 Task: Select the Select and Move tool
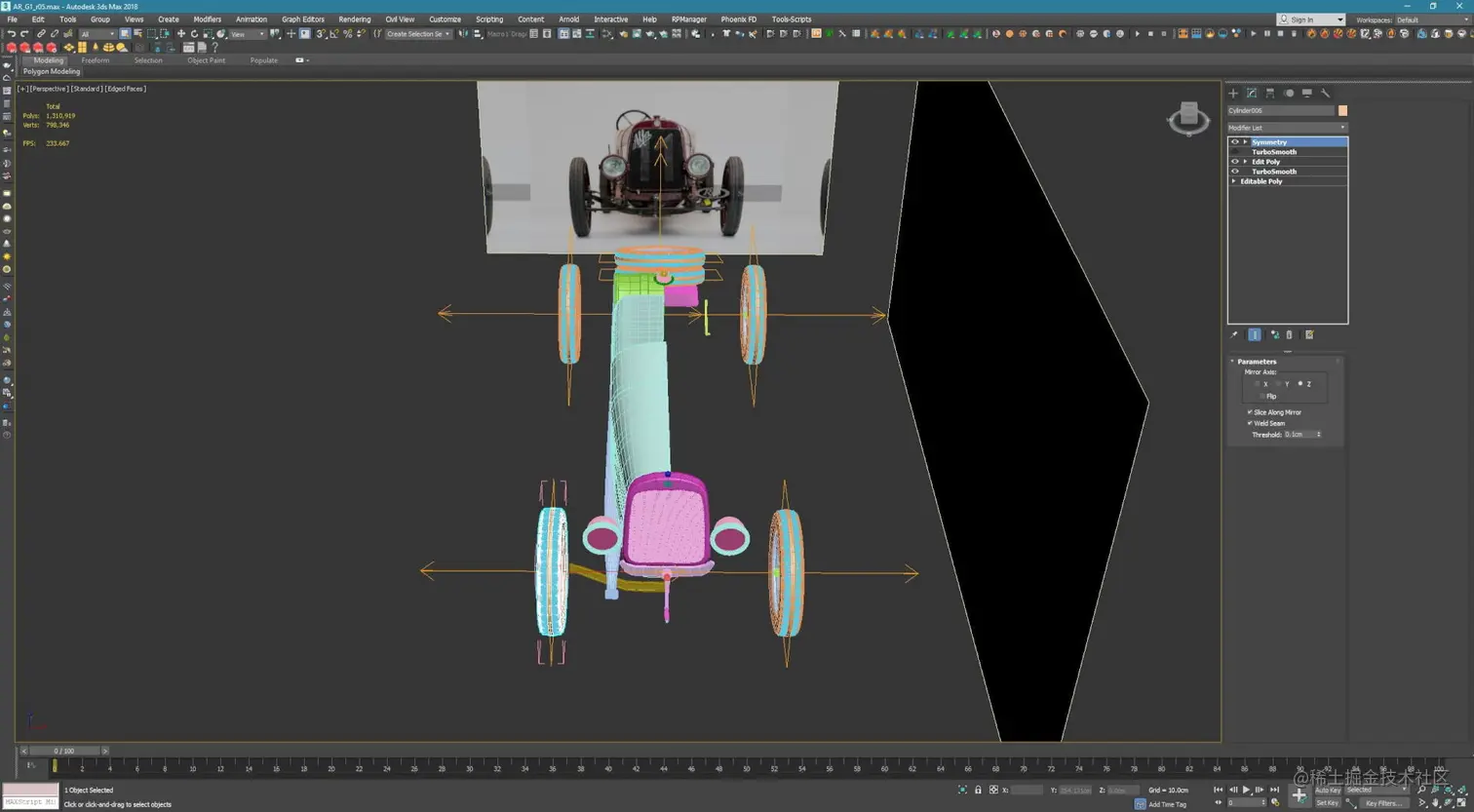pos(181,34)
